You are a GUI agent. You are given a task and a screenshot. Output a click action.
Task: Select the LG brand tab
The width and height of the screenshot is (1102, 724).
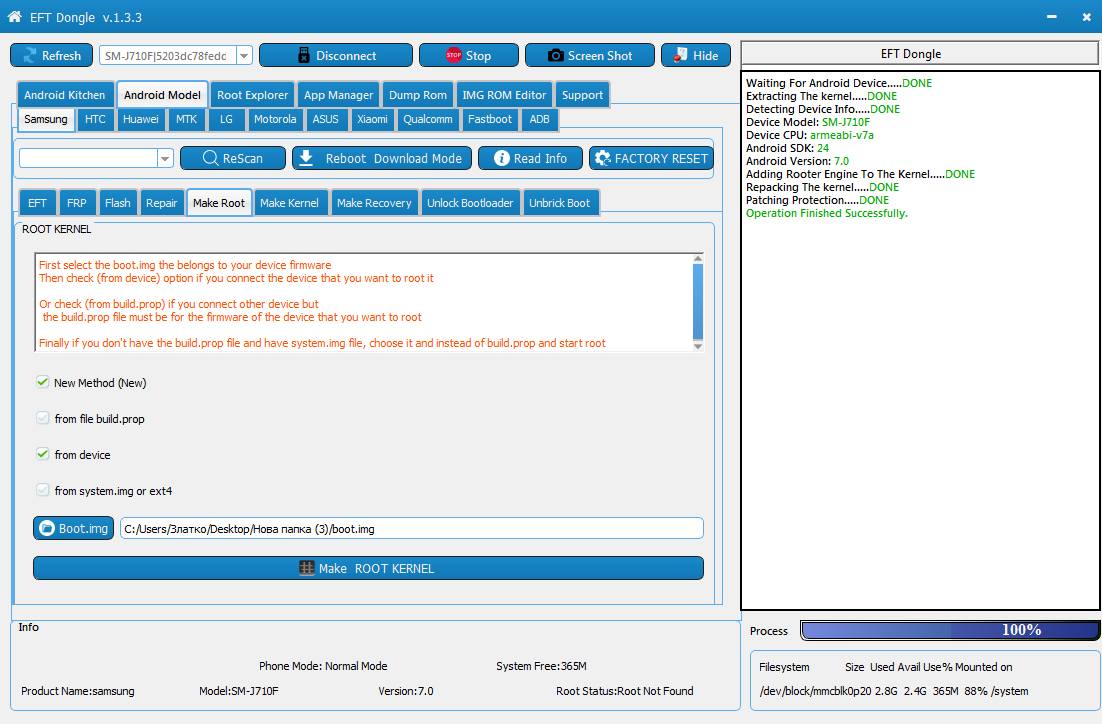click(226, 119)
